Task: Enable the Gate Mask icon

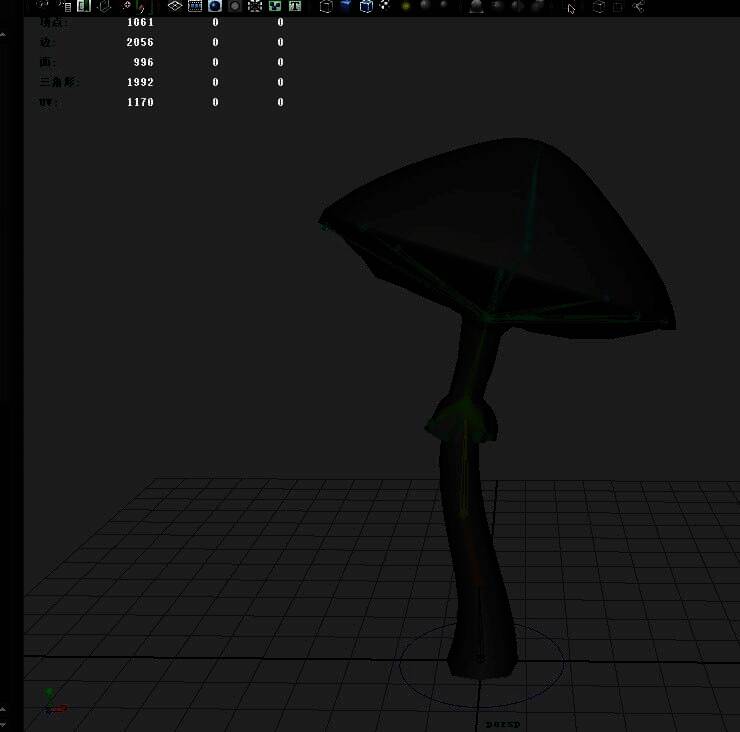Action: pyautogui.click(x=235, y=6)
